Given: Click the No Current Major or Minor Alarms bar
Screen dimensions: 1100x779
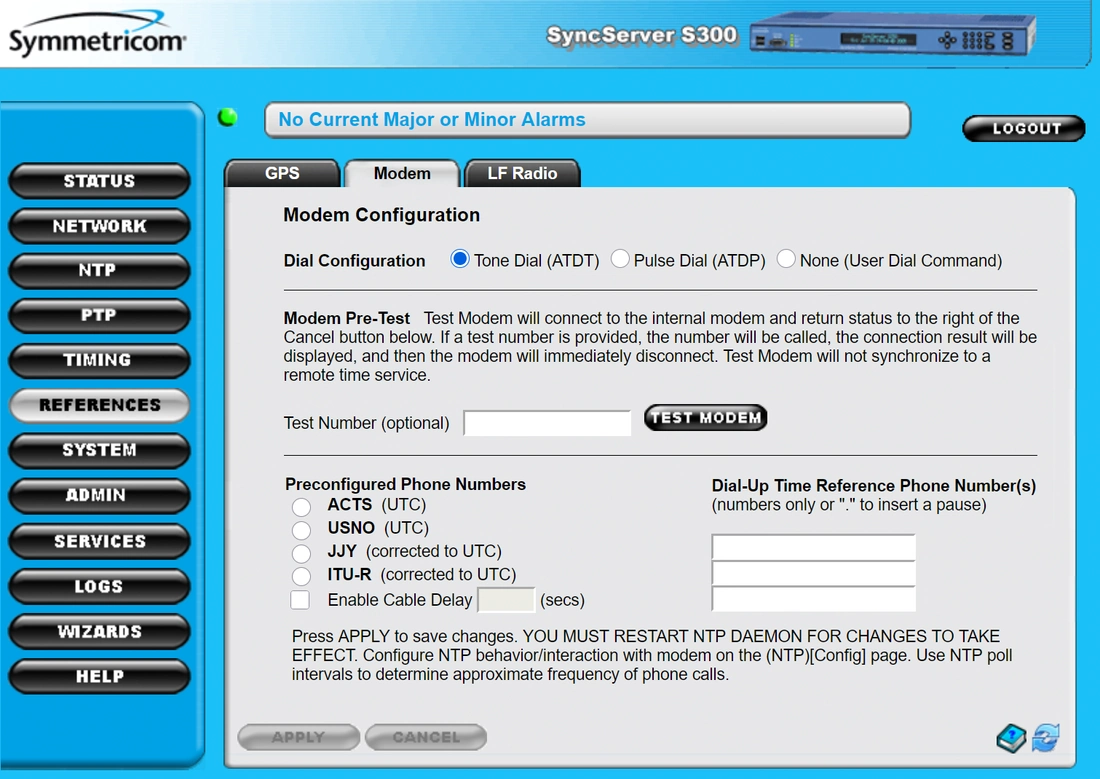Looking at the screenshot, I should click(x=587, y=120).
